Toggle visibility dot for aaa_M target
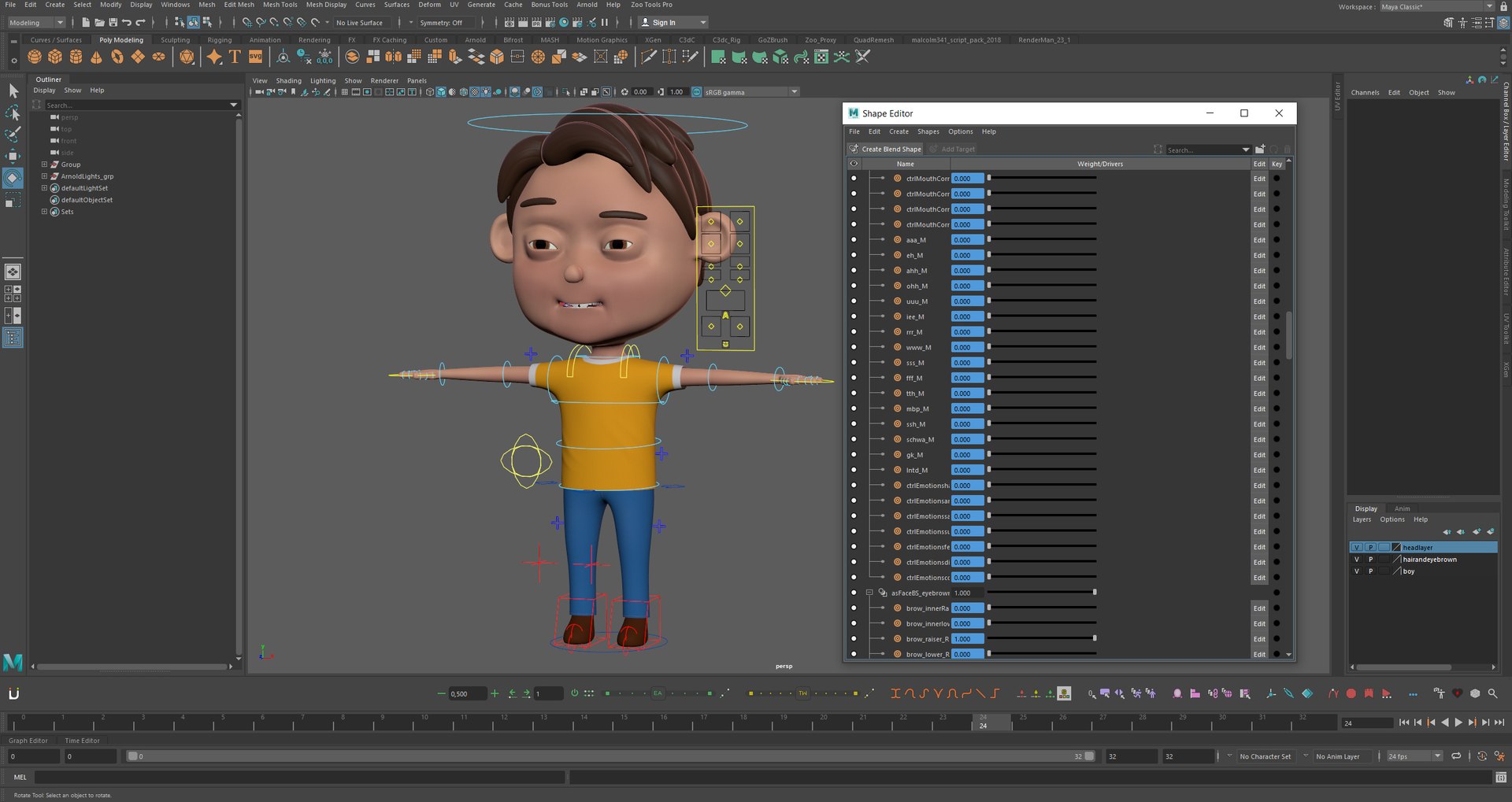The image size is (1512, 802). pyautogui.click(x=854, y=240)
